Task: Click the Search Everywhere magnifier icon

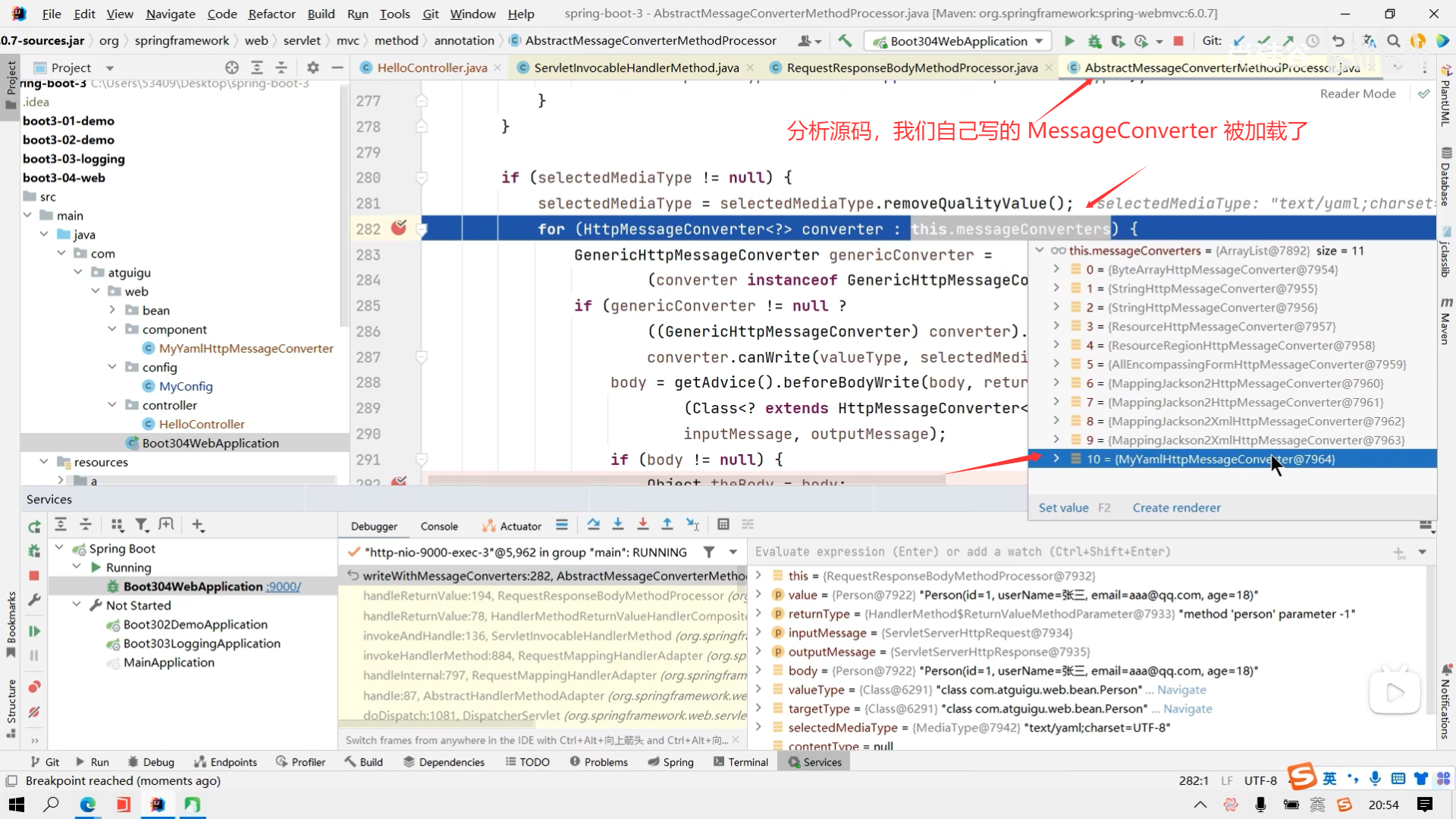Action: pyautogui.click(x=1394, y=41)
